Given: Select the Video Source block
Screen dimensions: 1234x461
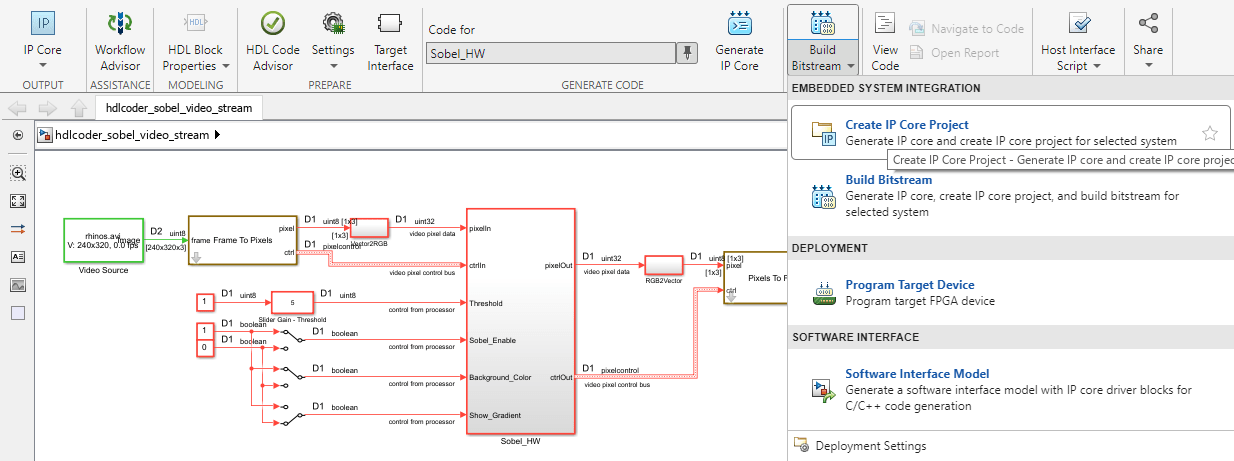Looking at the screenshot, I should pyautogui.click(x=103, y=241).
